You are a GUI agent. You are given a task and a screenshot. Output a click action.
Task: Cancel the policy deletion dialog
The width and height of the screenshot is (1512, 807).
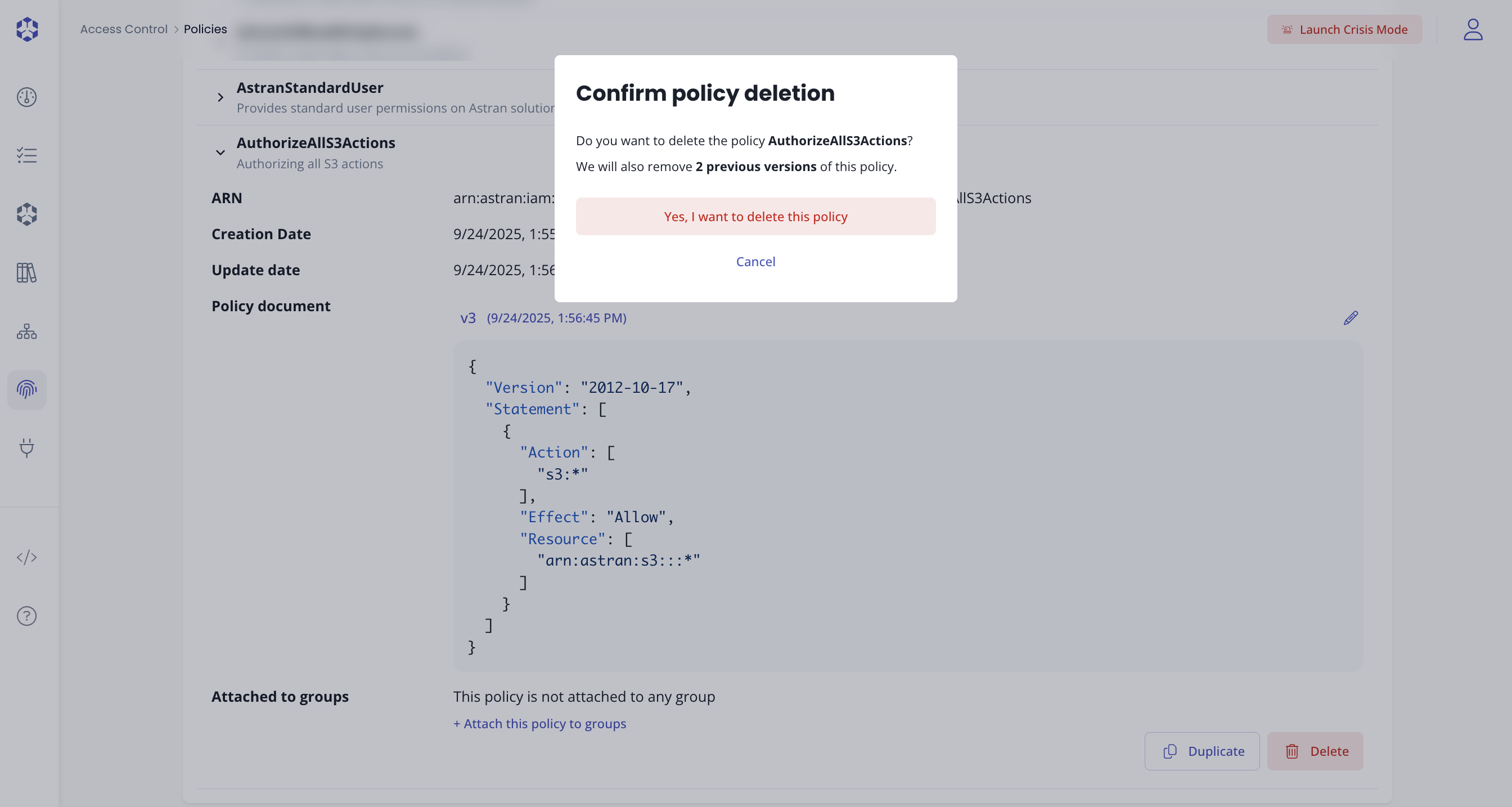(x=755, y=261)
